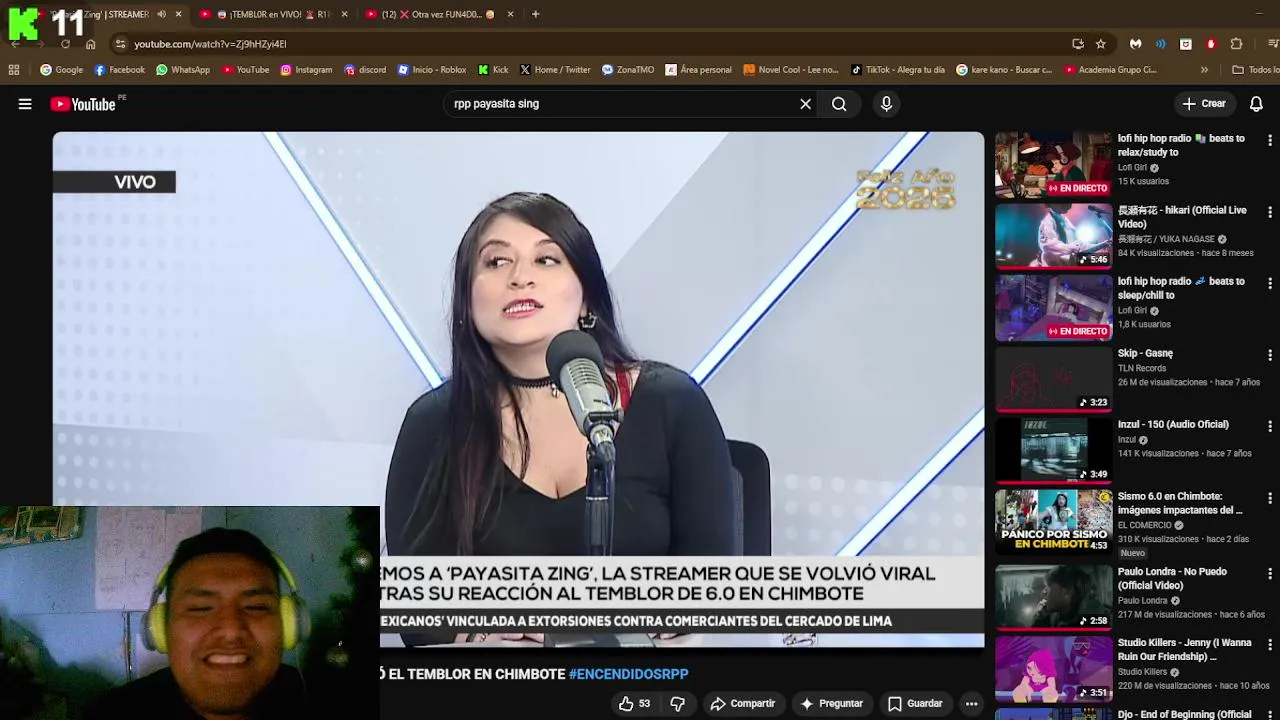
Task: Expand hidden bookmarks overflow chevron
Action: coord(1204,70)
